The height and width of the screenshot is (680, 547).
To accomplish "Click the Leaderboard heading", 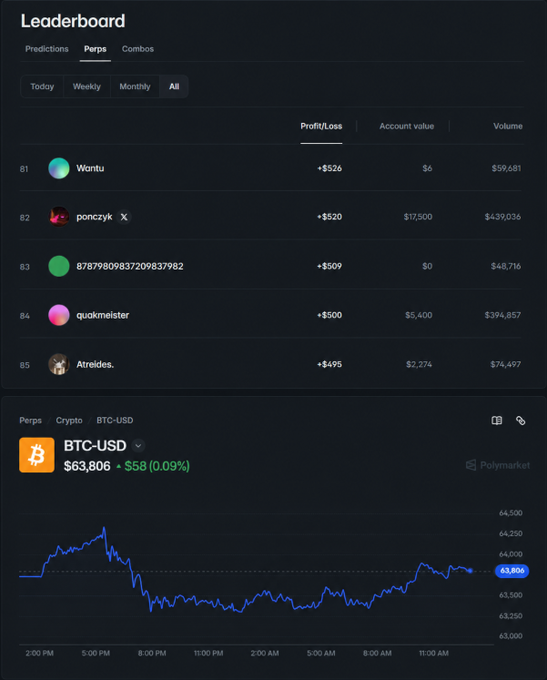I will (x=73, y=21).
